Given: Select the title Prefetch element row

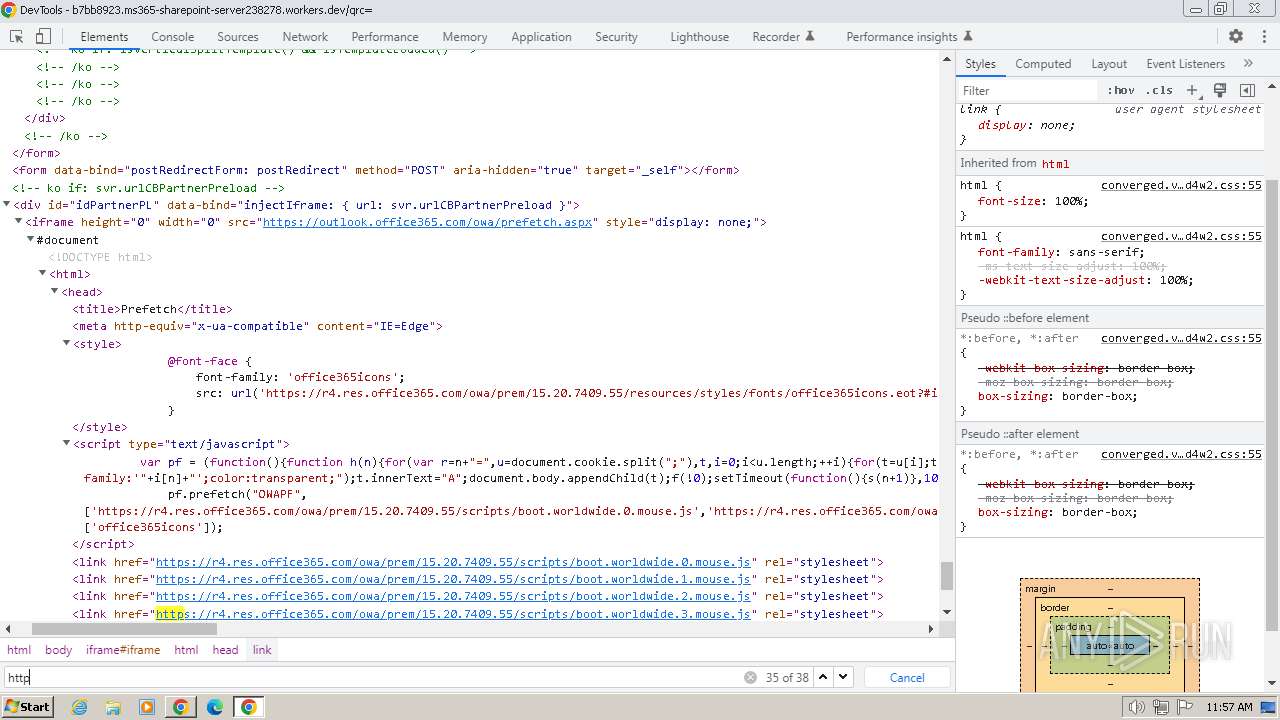Looking at the screenshot, I should [x=152, y=309].
